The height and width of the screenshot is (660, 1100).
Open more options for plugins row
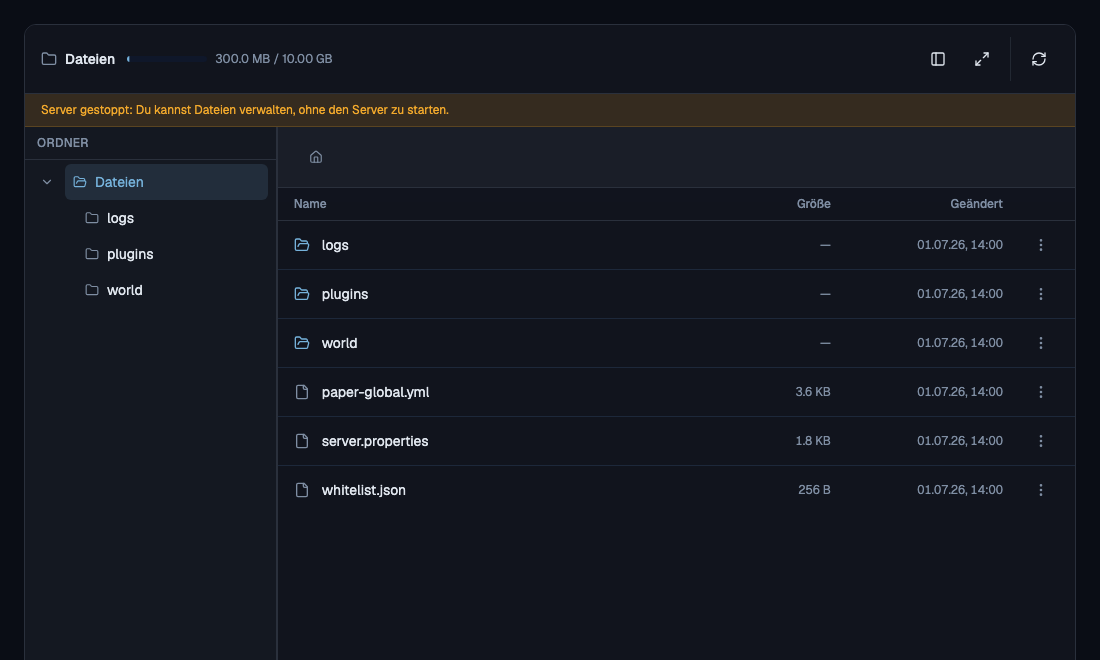(1040, 294)
